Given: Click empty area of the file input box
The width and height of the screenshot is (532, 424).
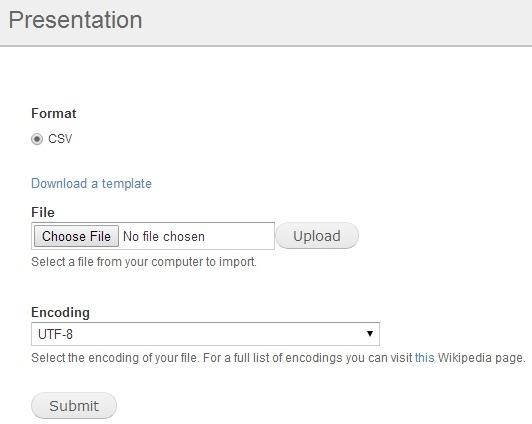Looking at the screenshot, I should 239,236.
